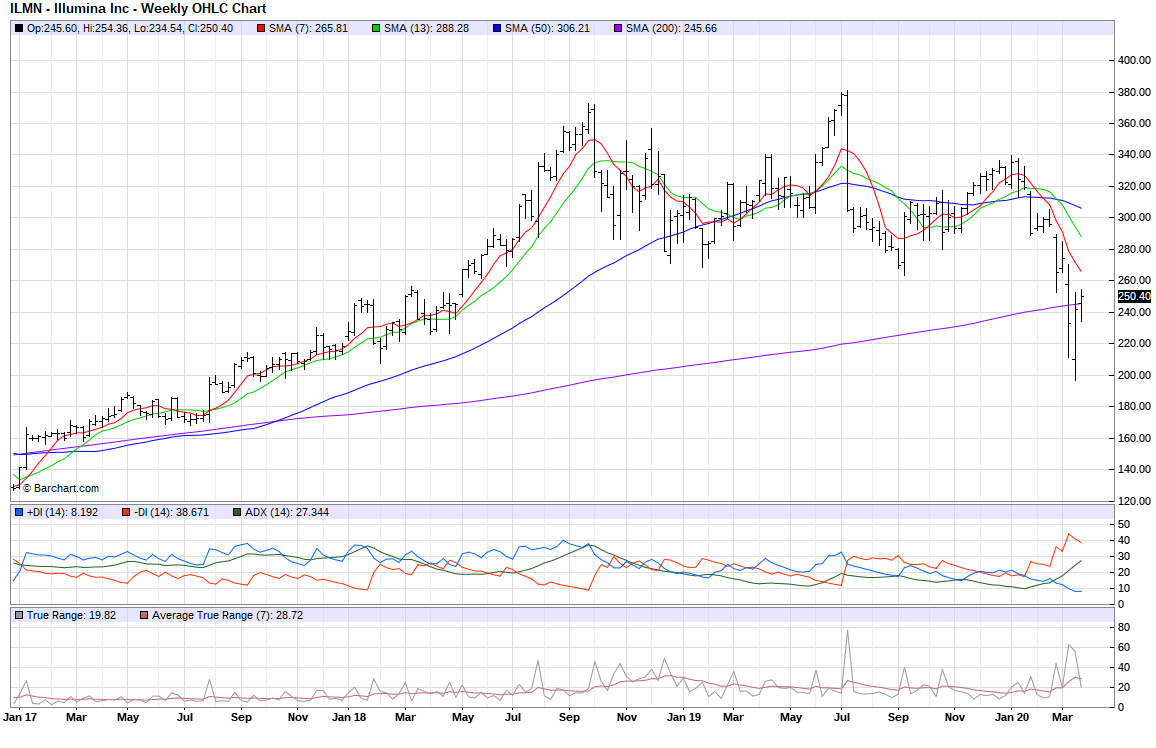Click the Average True Range (7) legend swatch
Screen dimensions: 1156x748
(144, 615)
